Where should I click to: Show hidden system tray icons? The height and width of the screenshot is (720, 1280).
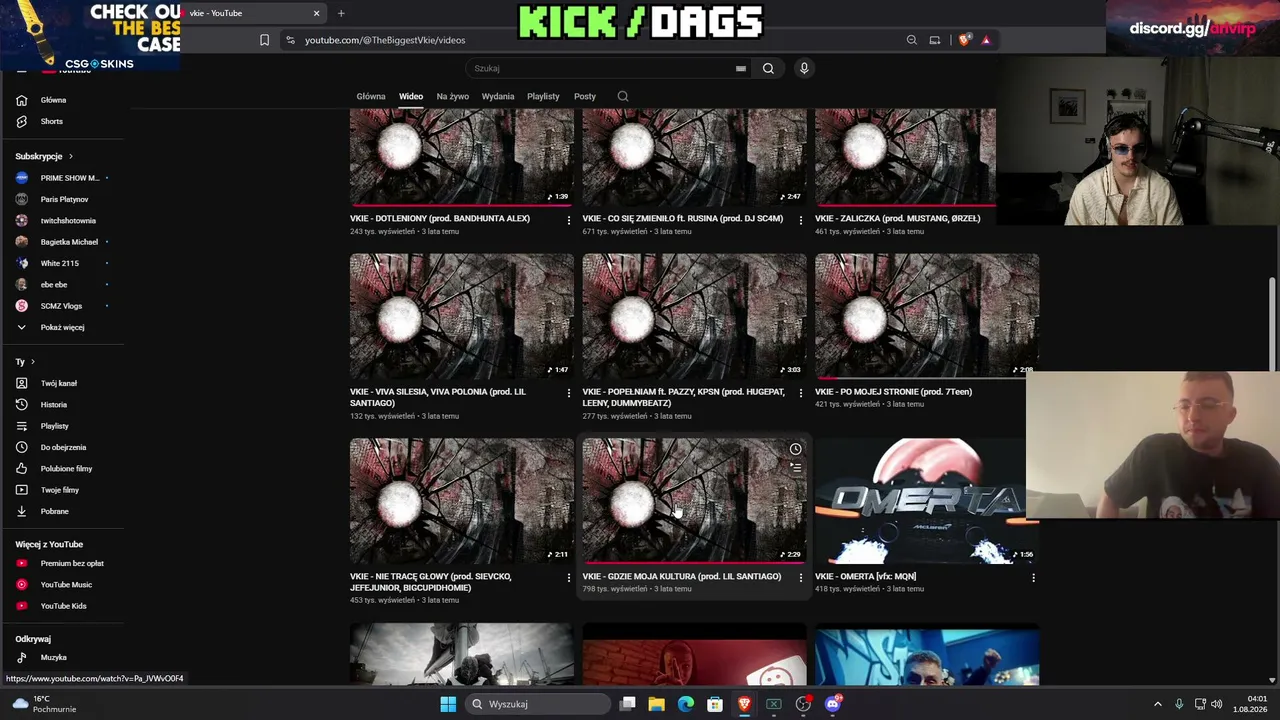coord(1158,704)
